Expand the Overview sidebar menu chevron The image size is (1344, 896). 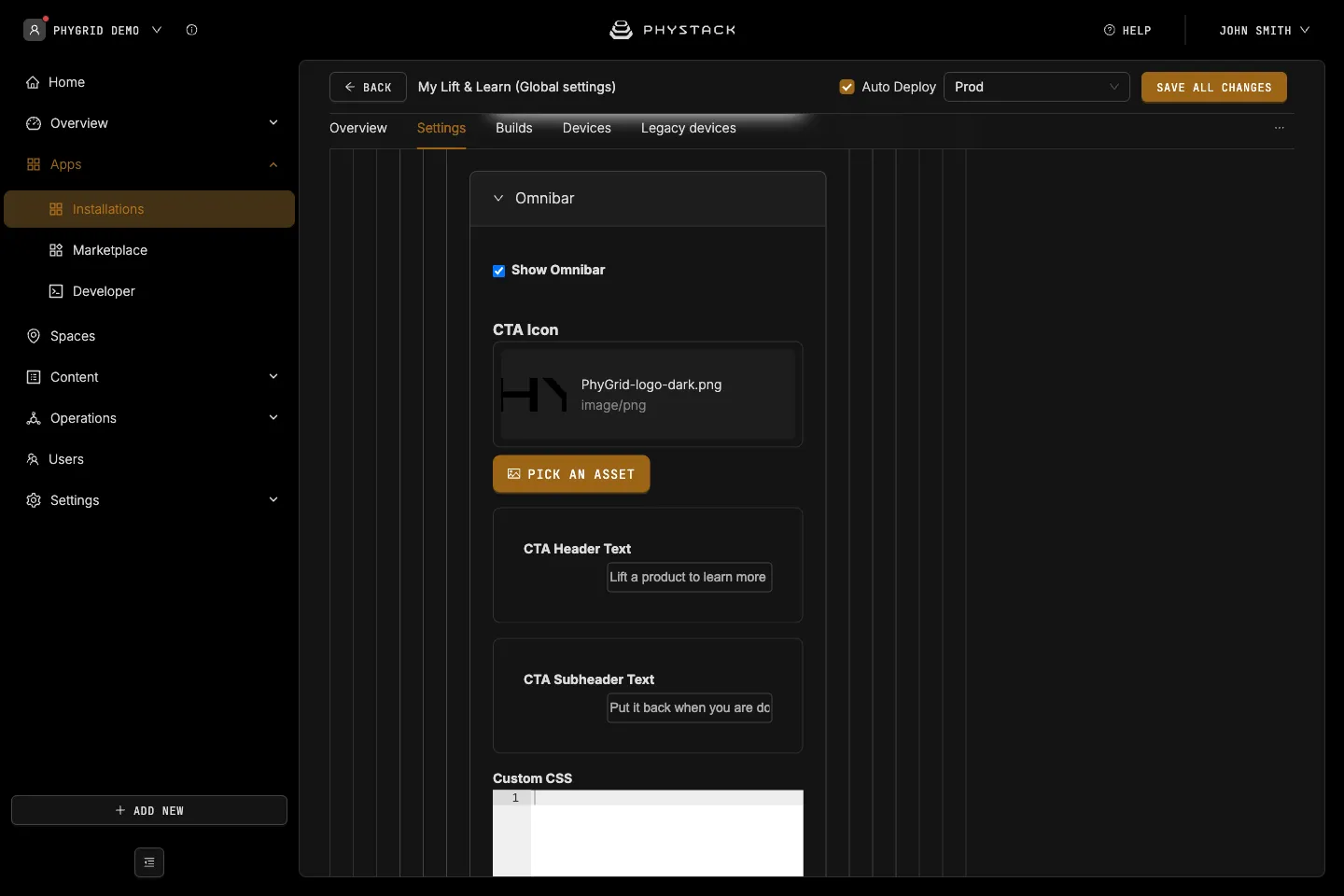[273, 123]
